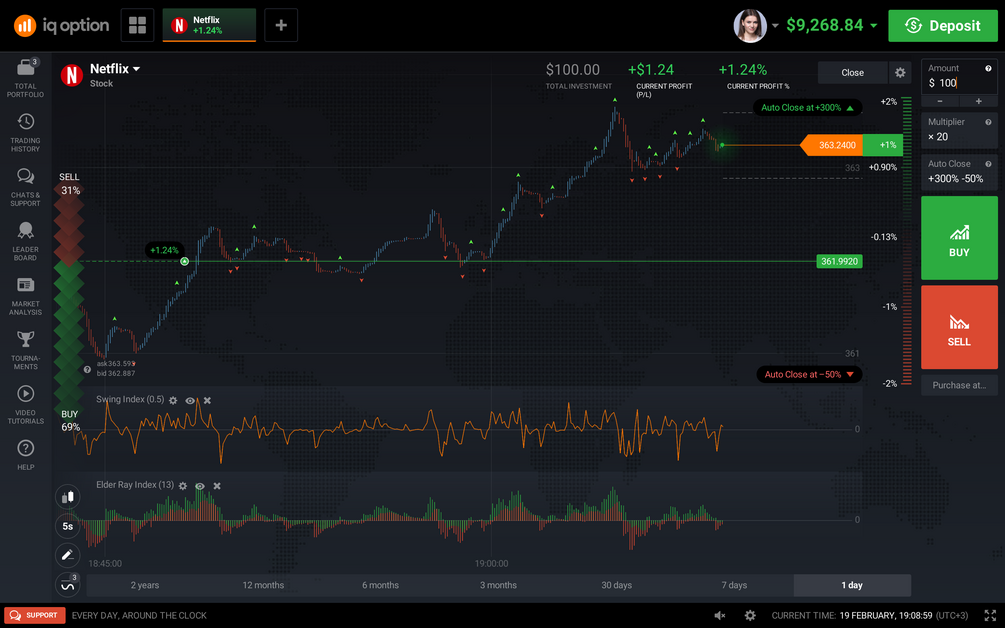The image size is (1005, 628).
Task: Increase the amount with plus
Action: 979,101
